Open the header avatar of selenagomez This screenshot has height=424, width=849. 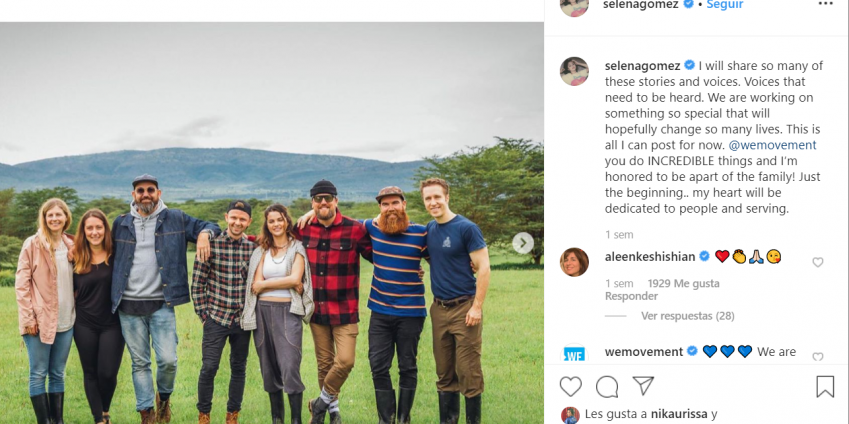pyautogui.click(x=574, y=5)
